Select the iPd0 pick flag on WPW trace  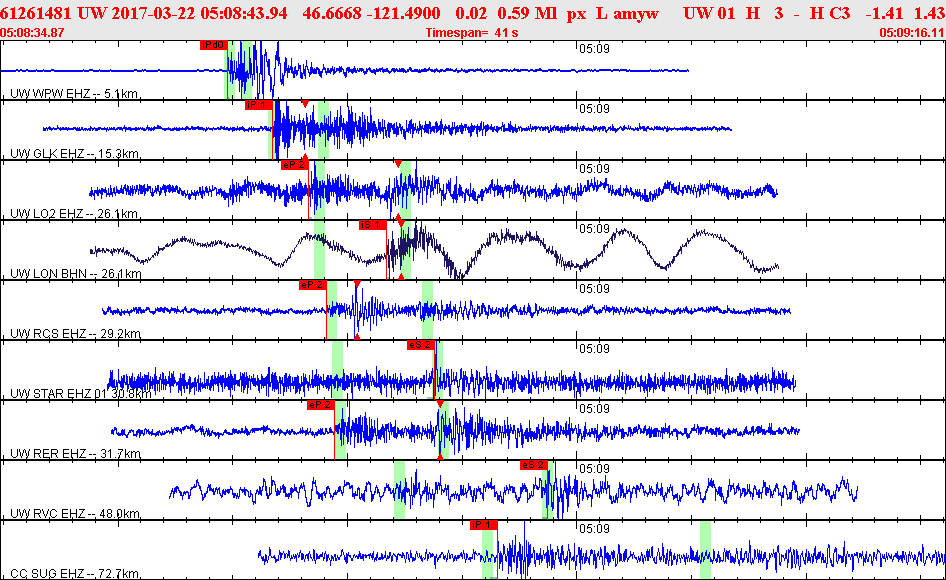tap(213, 45)
